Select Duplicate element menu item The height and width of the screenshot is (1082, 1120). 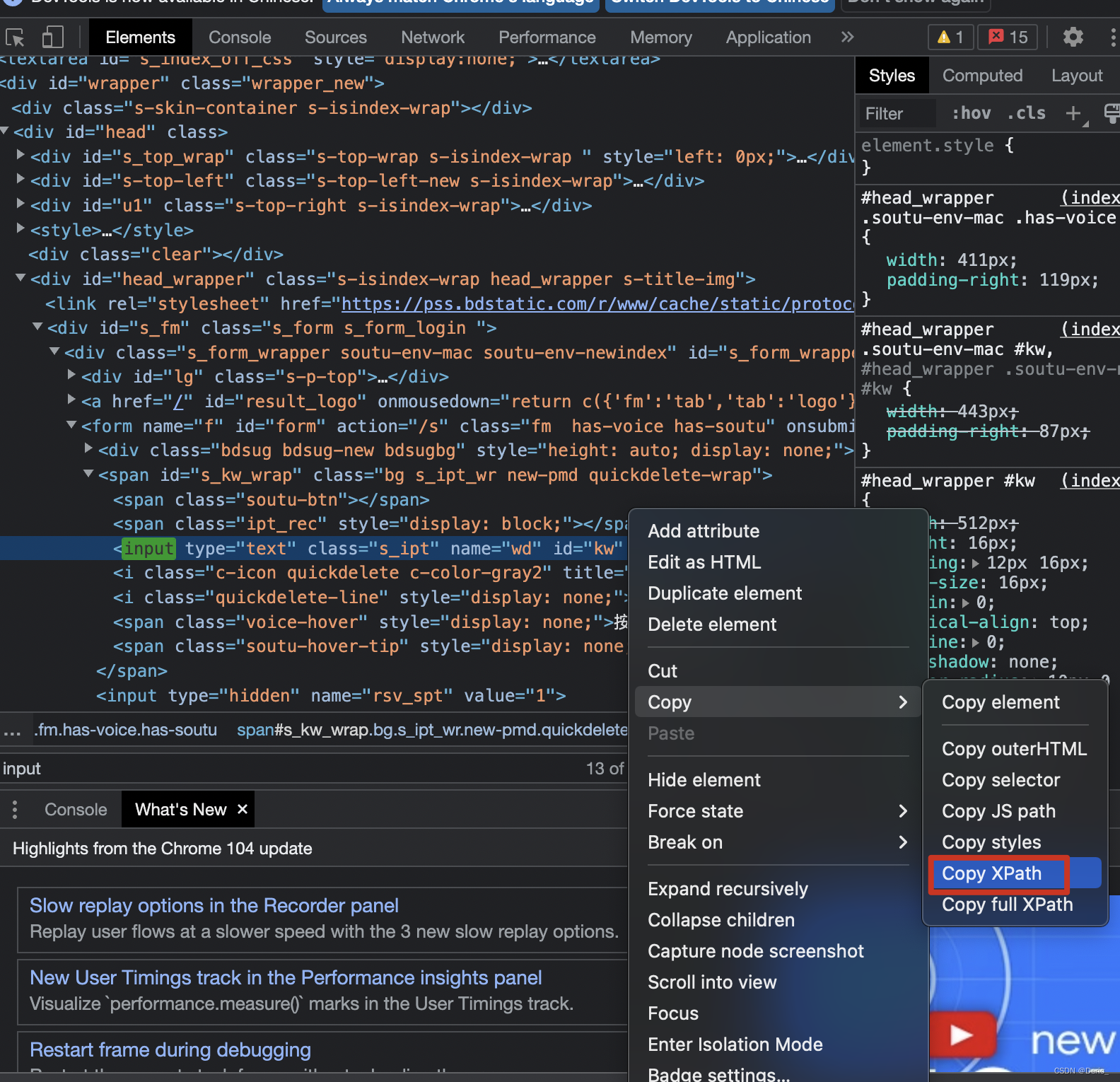pyautogui.click(x=778, y=593)
